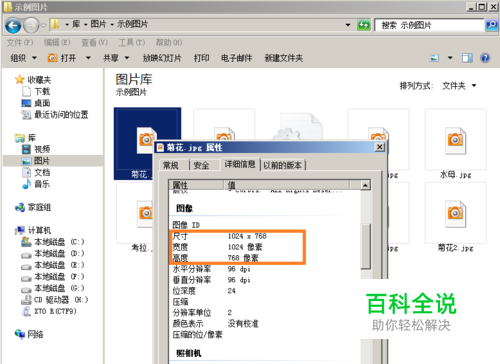Click the 打开 toolbar button

62,58
